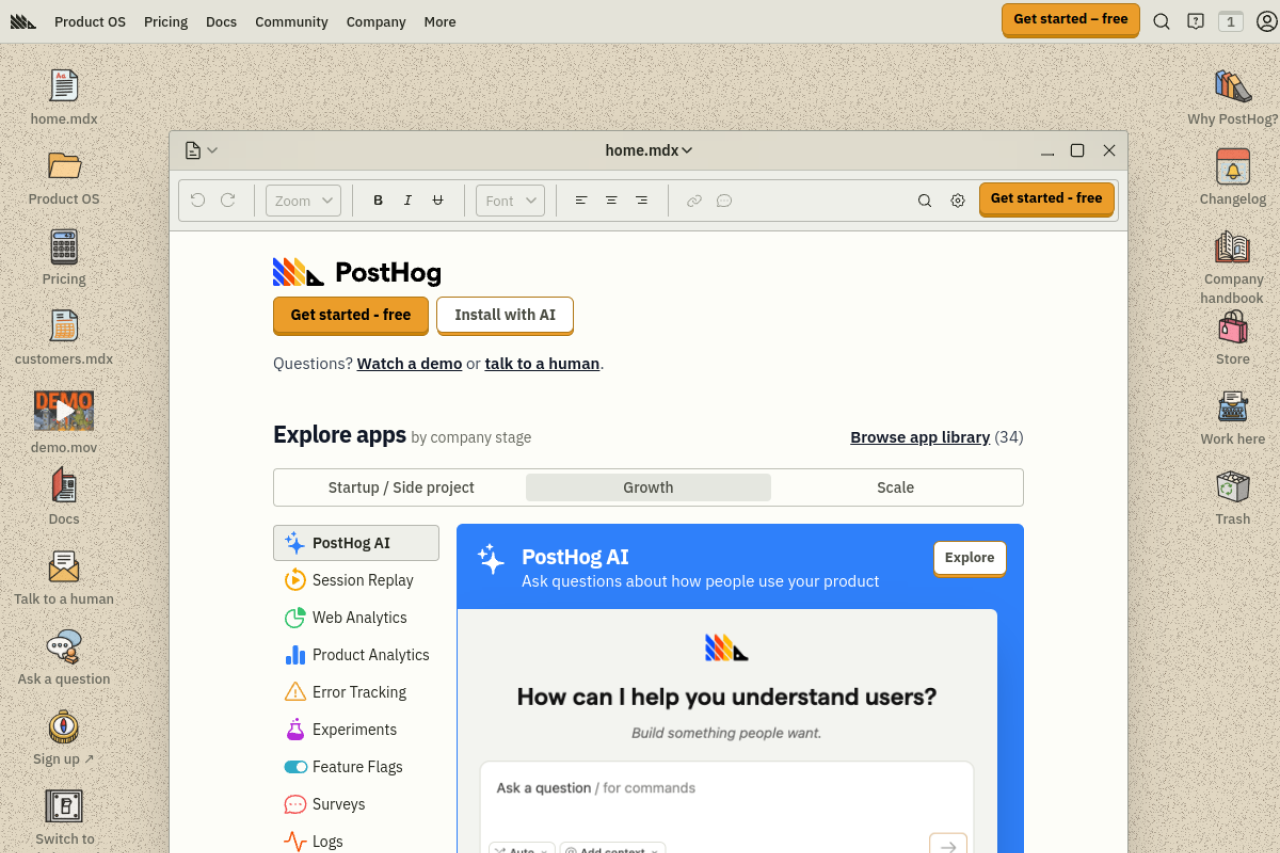Viewport: 1280px width, 853px height.
Task: Open the Product OS menu
Action: [90, 22]
